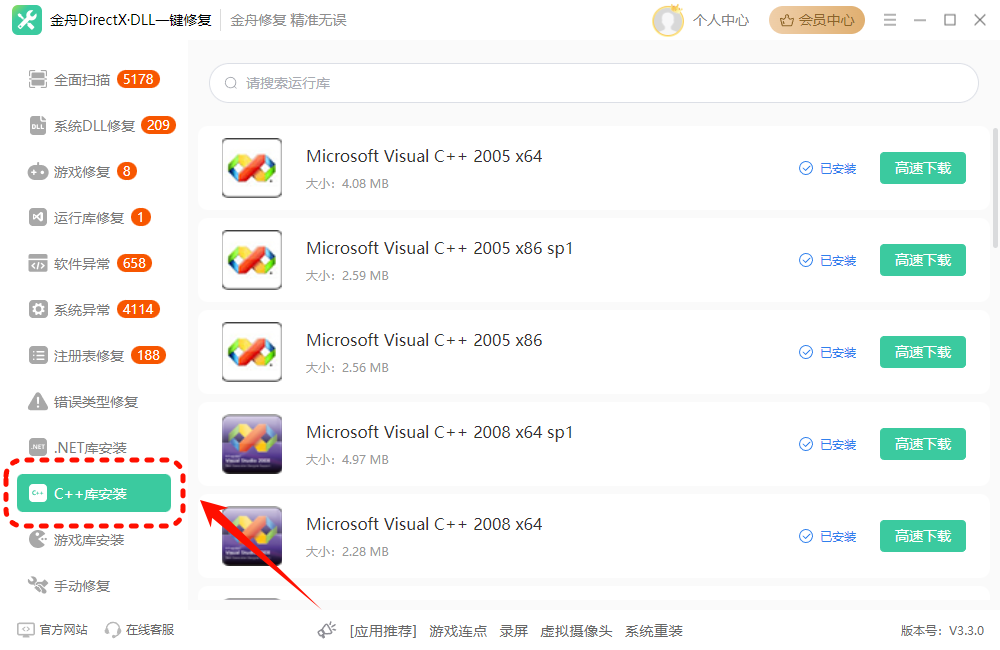Click the Visual C++ 2008 x64 sp1 logo
The width and height of the screenshot is (1000, 650).
(252, 444)
